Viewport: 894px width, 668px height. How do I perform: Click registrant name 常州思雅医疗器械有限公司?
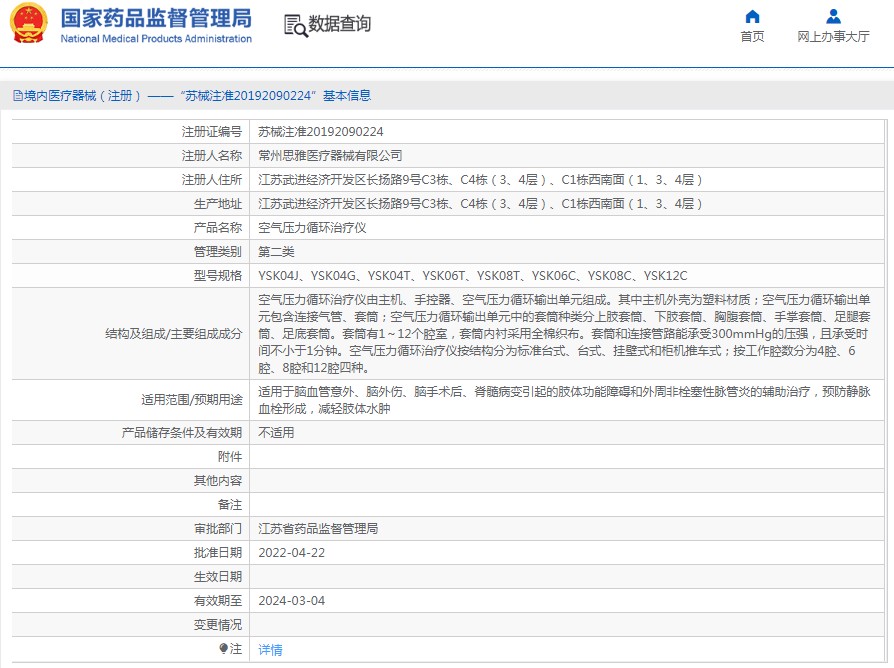(x=330, y=156)
